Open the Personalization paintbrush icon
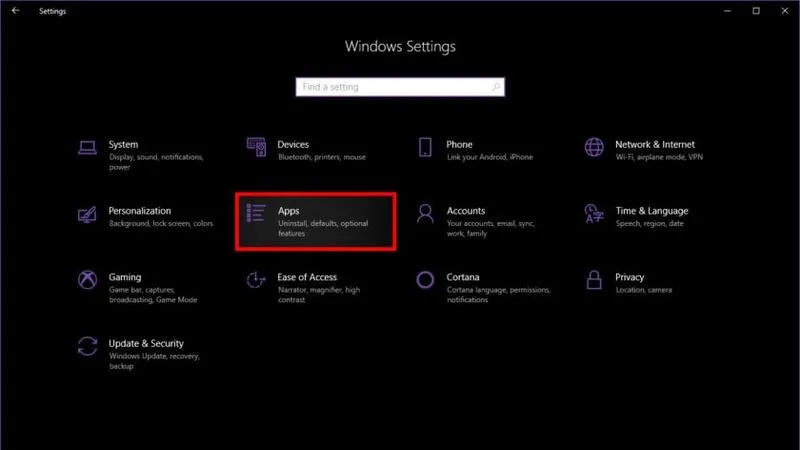Image resolution: width=800 pixels, height=450 pixels. pyautogui.click(x=87, y=214)
